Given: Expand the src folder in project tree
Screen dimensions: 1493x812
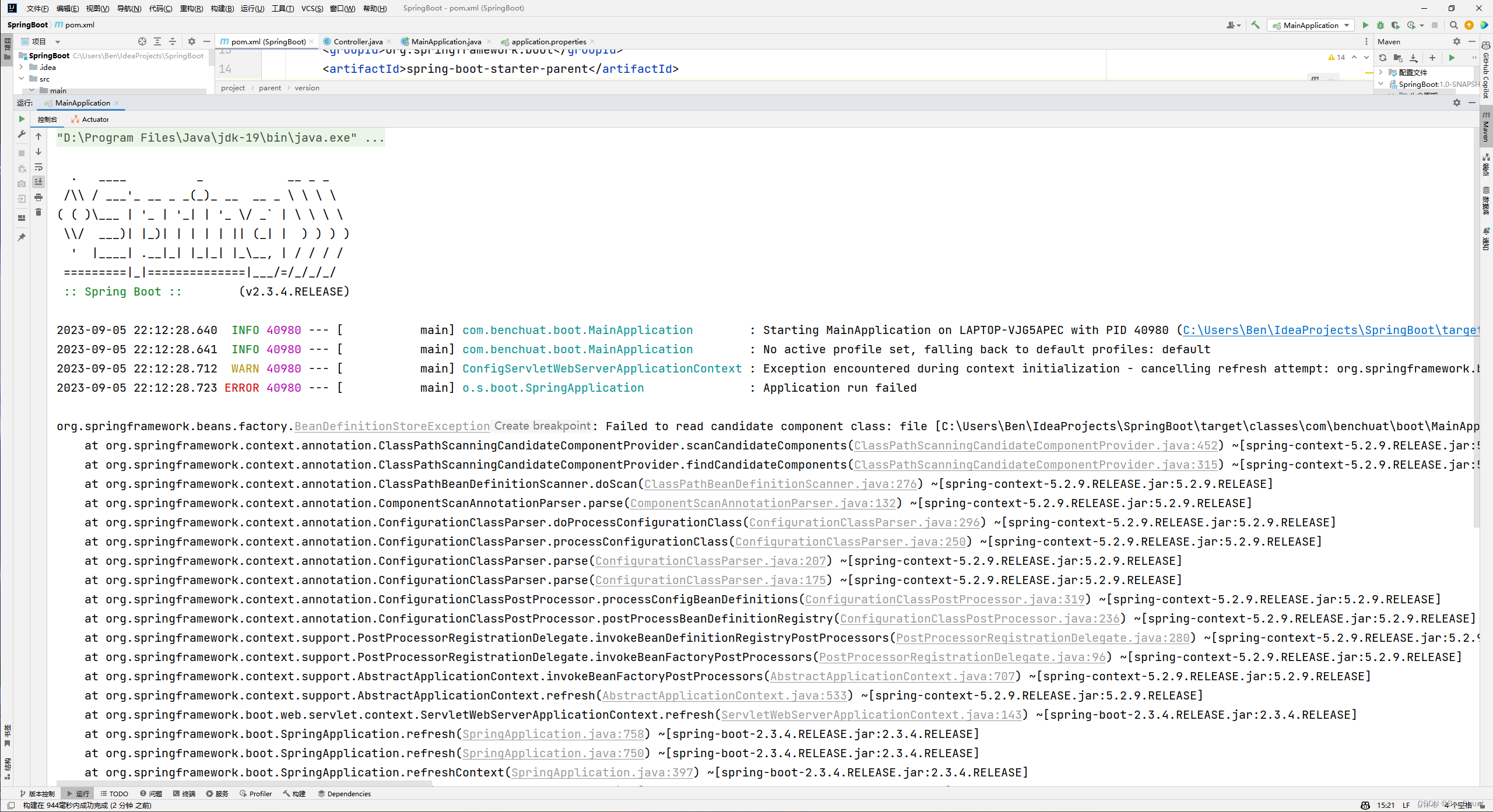Looking at the screenshot, I should (22, 79).
